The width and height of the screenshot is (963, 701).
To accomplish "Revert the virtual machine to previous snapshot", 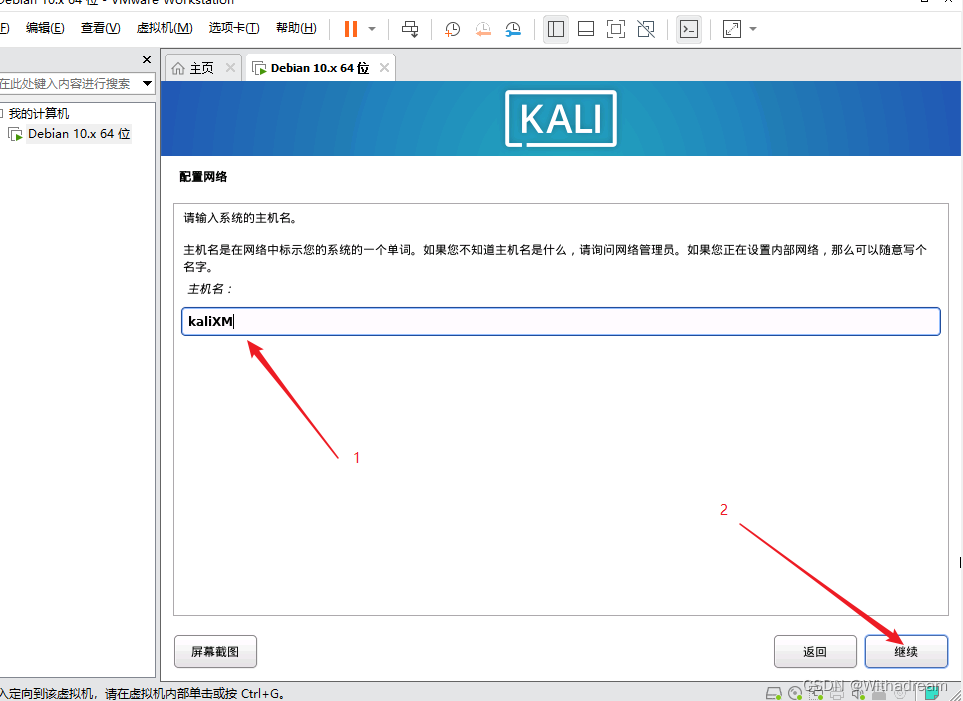I will pos(483,29).
